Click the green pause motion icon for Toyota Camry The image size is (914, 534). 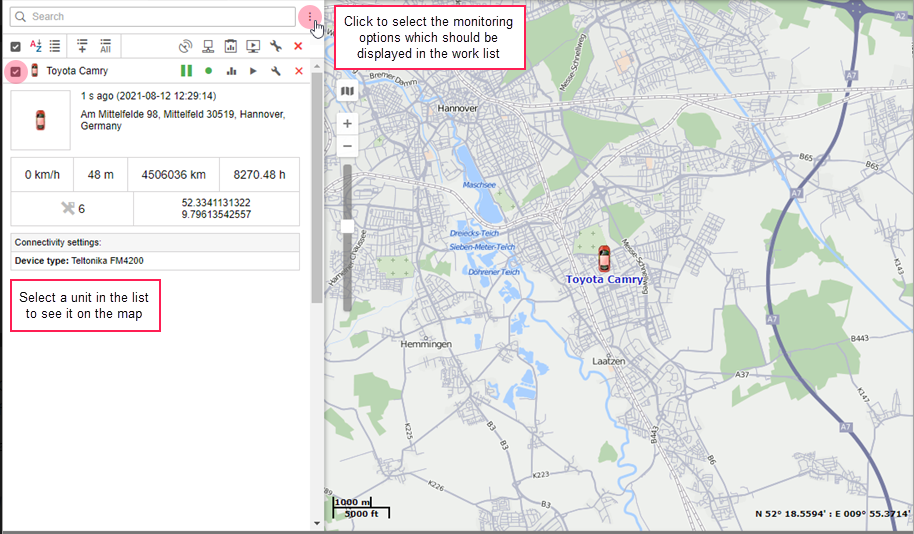pyautogui.click(x=187, y=71)
